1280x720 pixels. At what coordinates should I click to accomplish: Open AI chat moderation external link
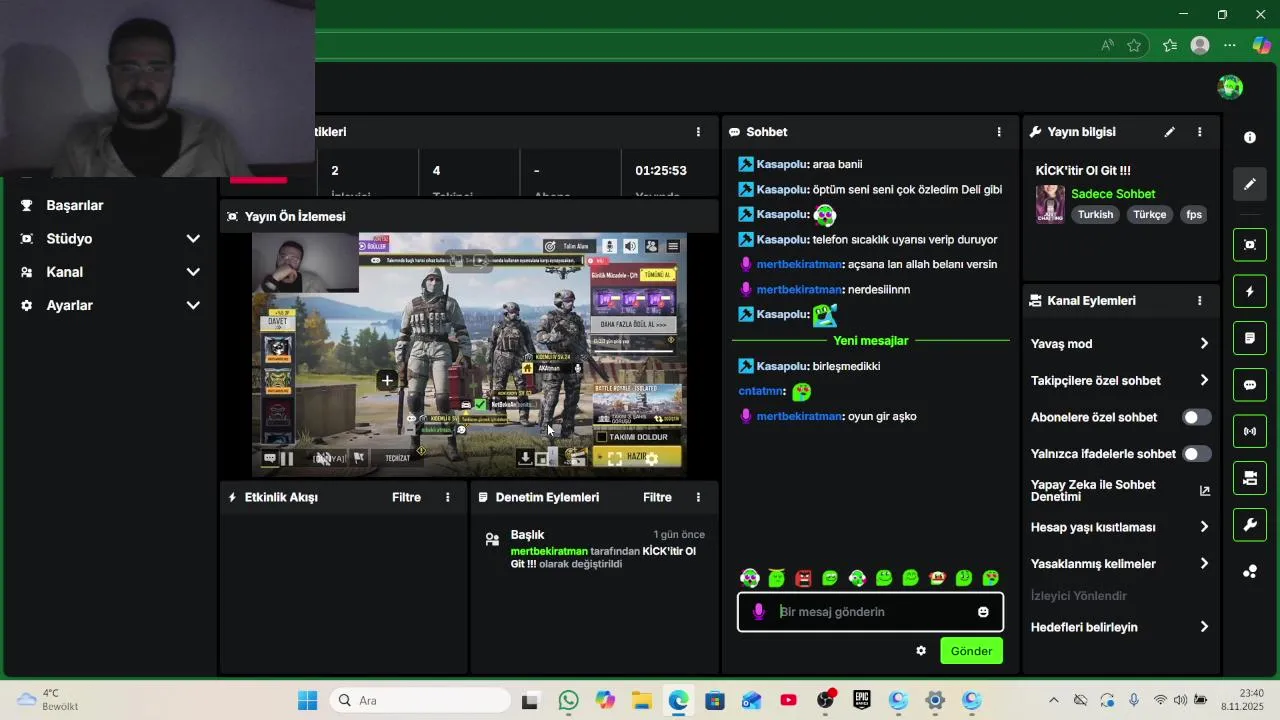click(1204, 491)
